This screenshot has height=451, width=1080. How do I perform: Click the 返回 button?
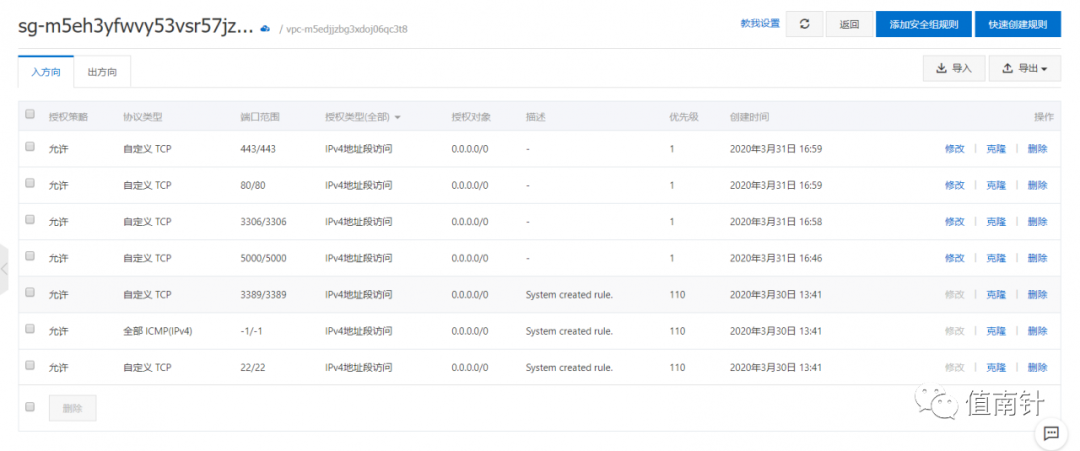(x=849, y=24)
